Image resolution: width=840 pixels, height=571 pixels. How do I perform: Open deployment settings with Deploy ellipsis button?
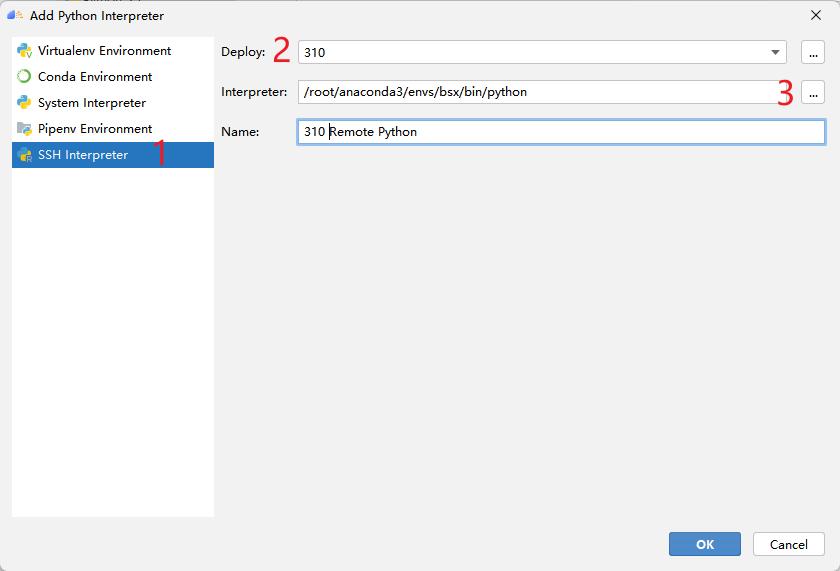tap(813, 52)
